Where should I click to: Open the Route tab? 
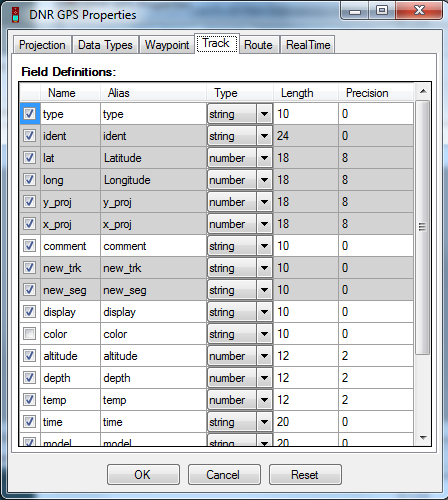coord(258,45)
